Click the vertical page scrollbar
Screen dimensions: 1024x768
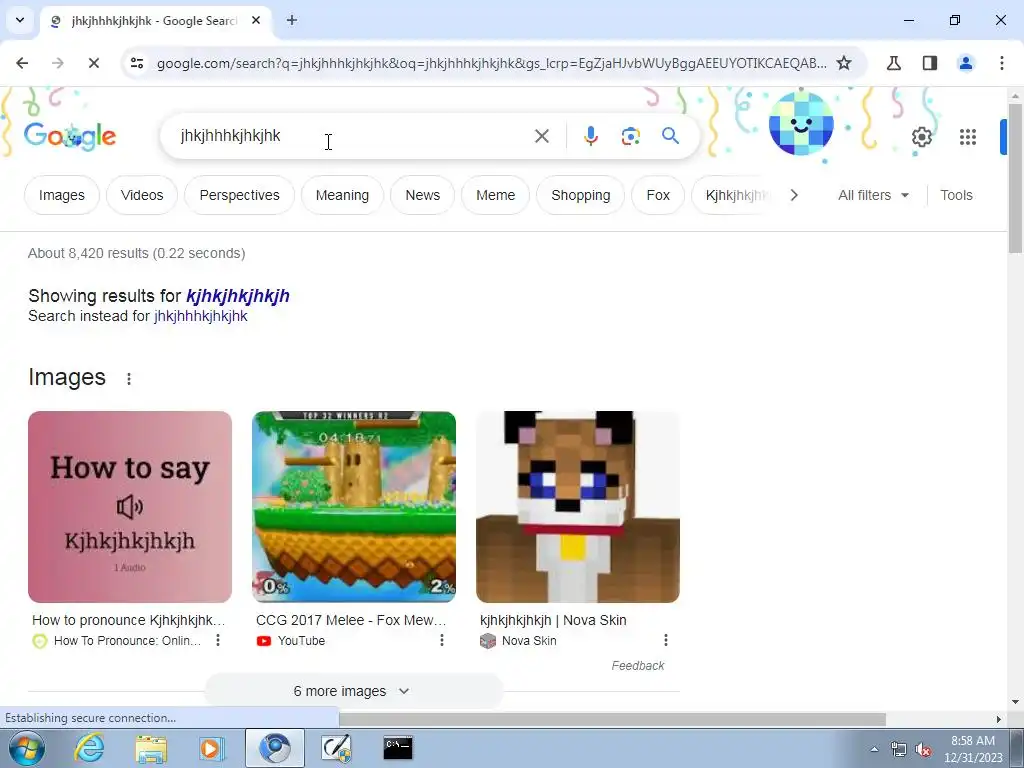pos(1015,177)
